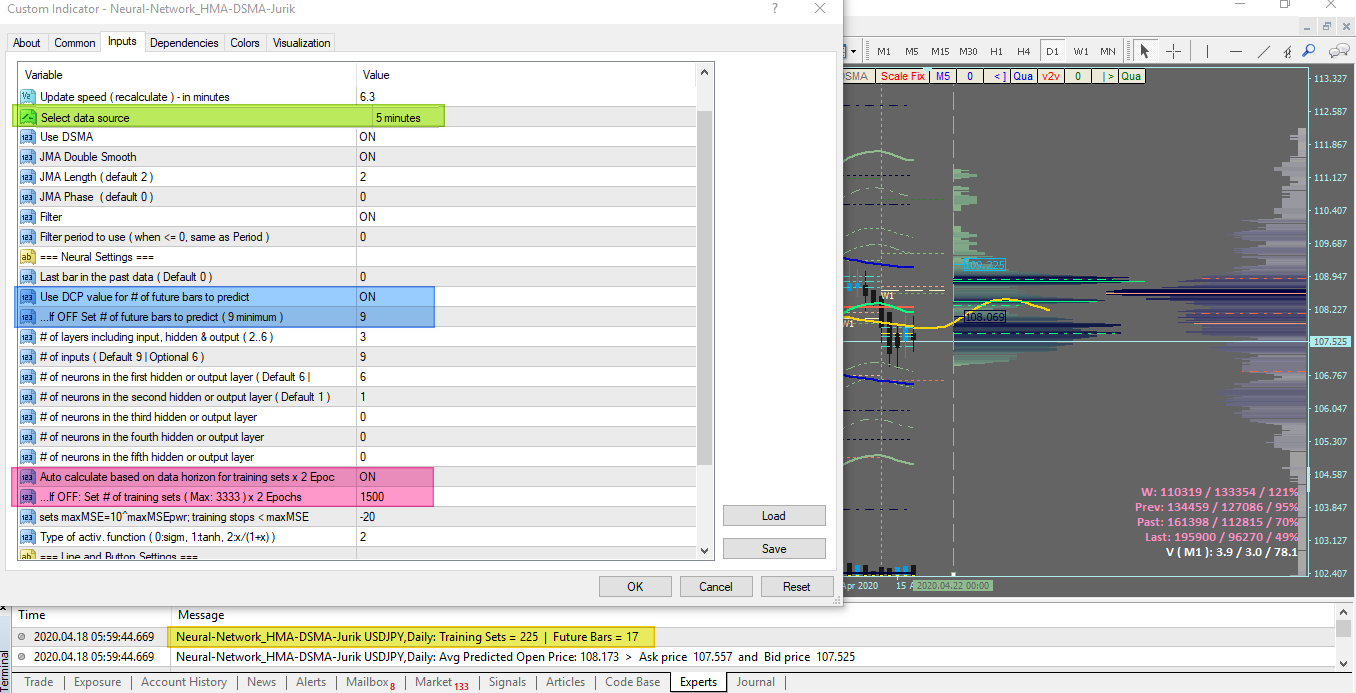This screenshot has width=1356, height=693.
Task: Select the trendline drawing tool
Action: [x=1264, y=51]
